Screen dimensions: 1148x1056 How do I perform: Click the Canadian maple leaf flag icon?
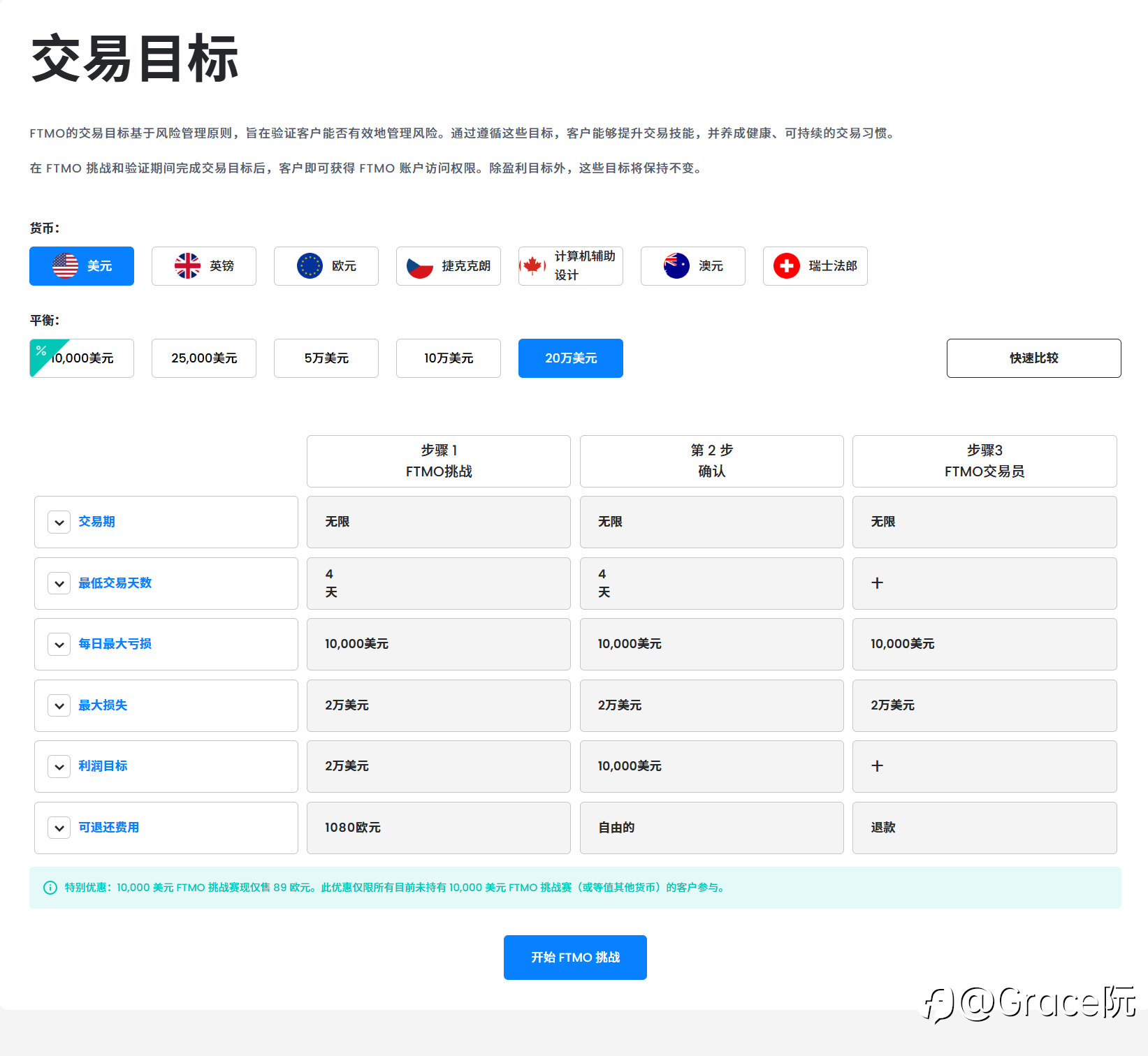tap(533, 266)
